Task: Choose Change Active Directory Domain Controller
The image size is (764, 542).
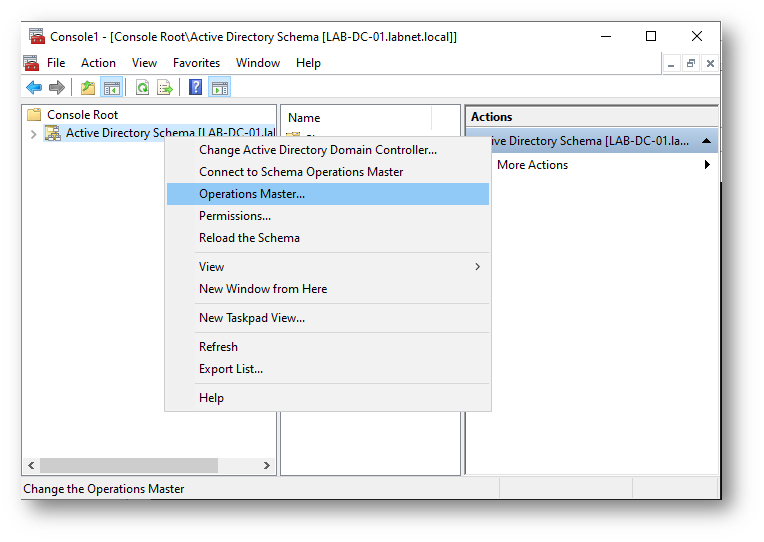Action: click(328, 150)
